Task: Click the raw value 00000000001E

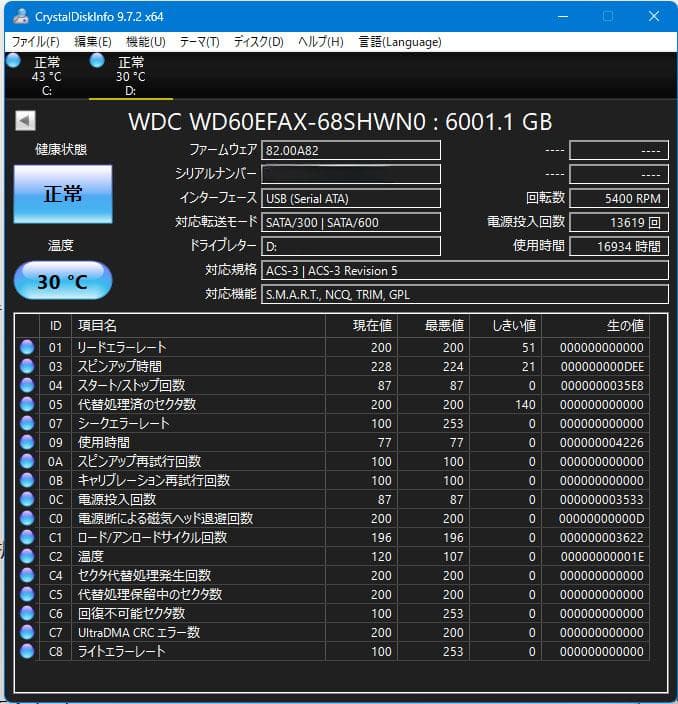Action: point(602,556)
